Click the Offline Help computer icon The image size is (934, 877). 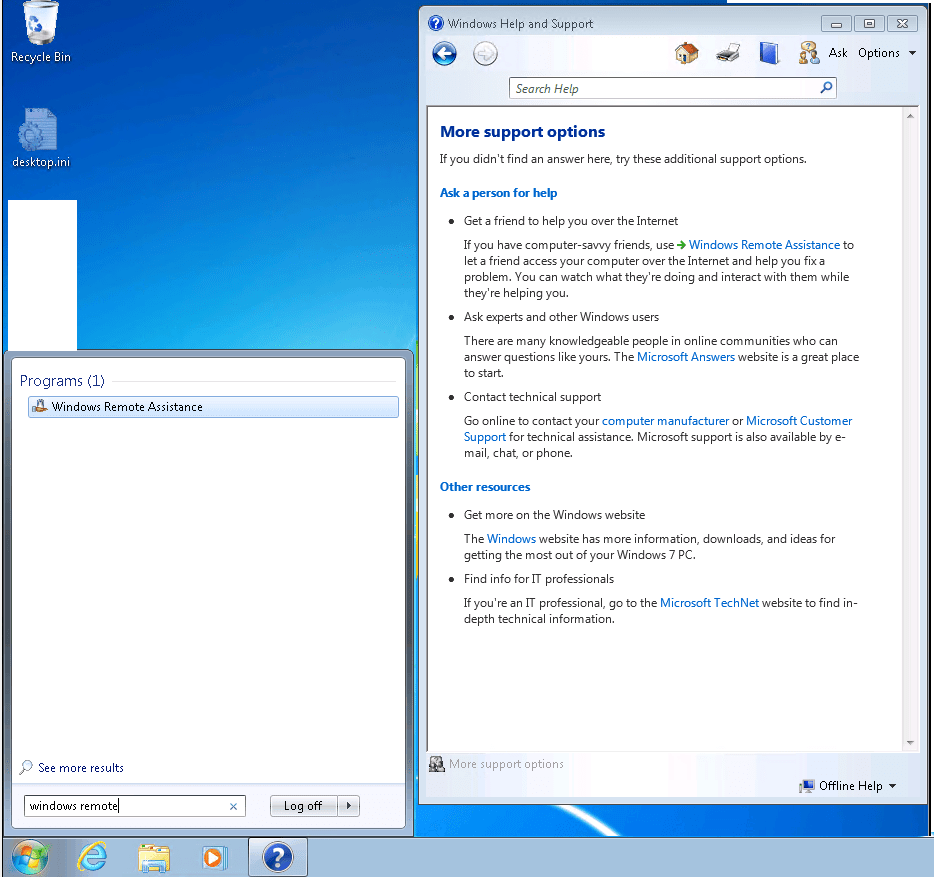(x=807, y=786)
